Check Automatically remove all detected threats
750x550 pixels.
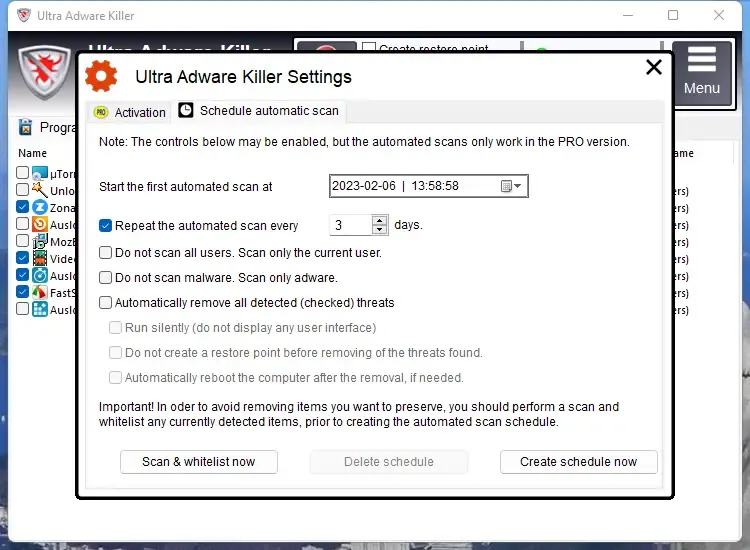[x=105, y=303]
